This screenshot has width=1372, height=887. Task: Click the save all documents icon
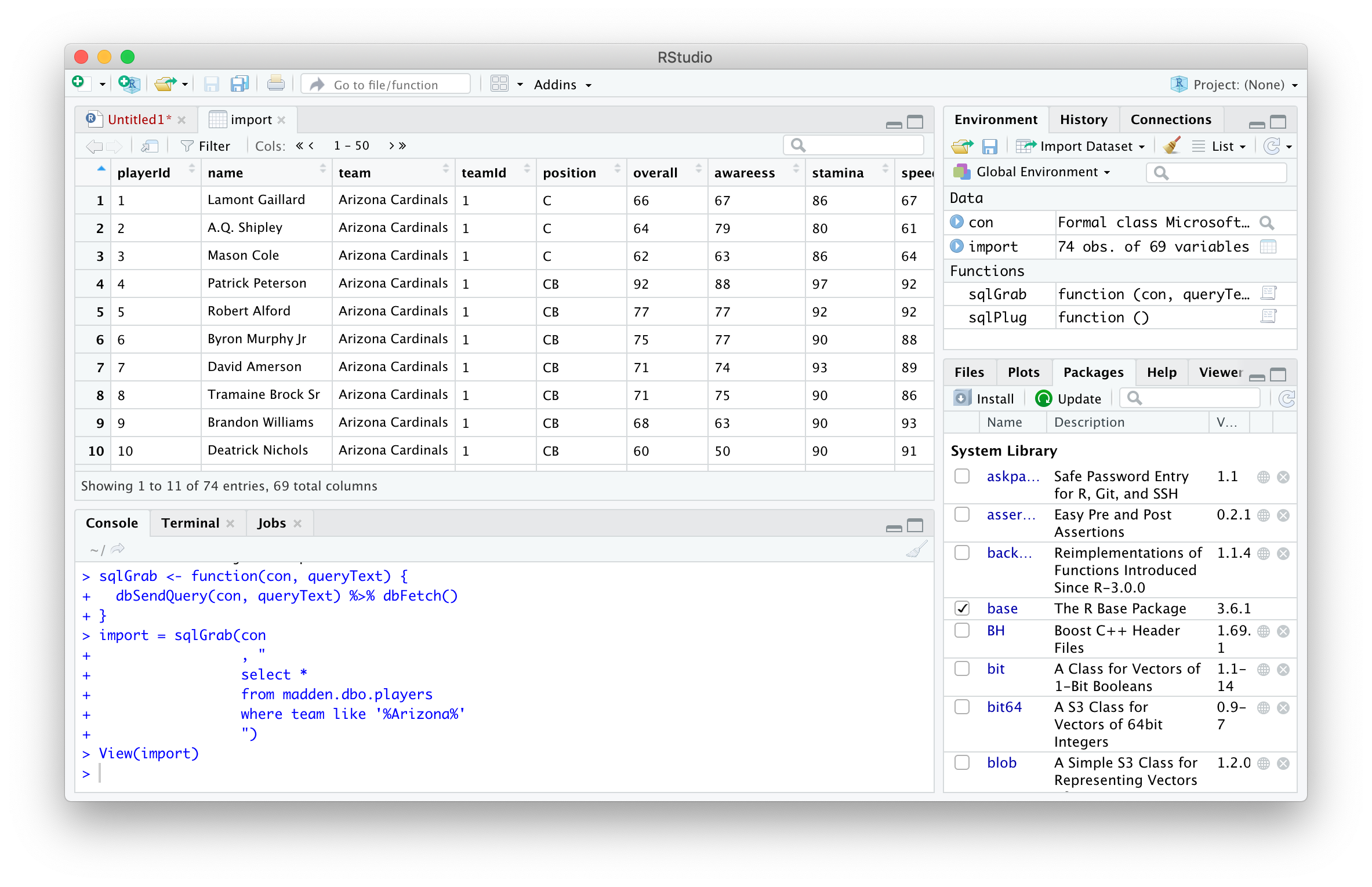(x=239, y=85)
